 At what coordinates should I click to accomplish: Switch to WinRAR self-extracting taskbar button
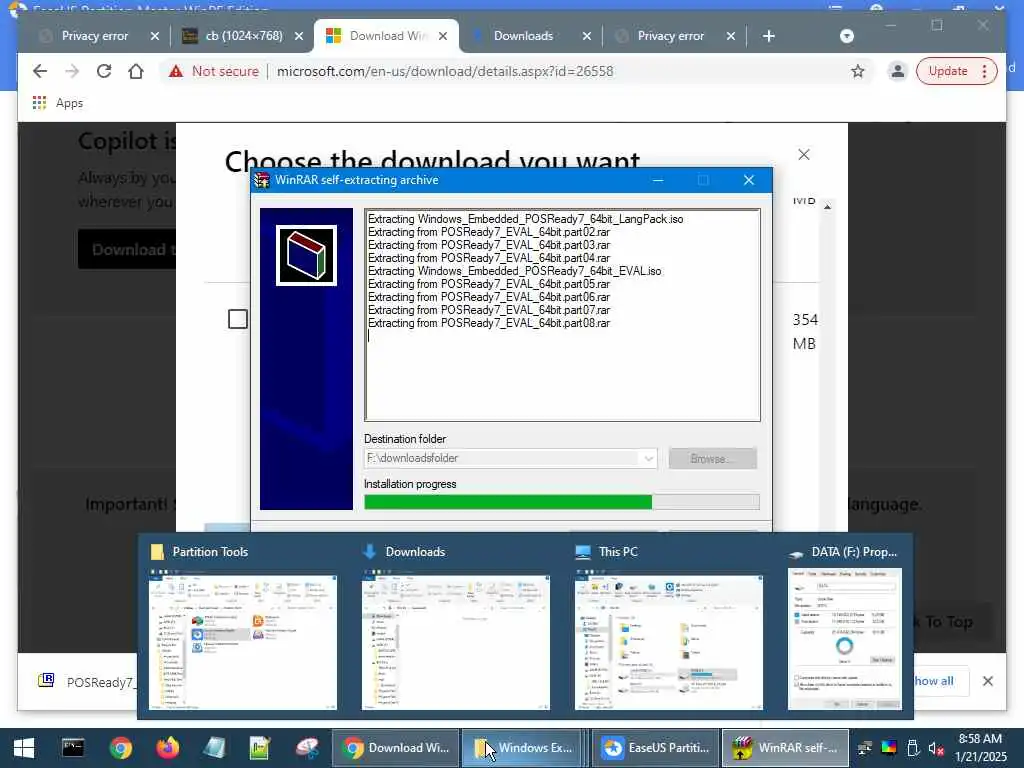pos(785,748)
